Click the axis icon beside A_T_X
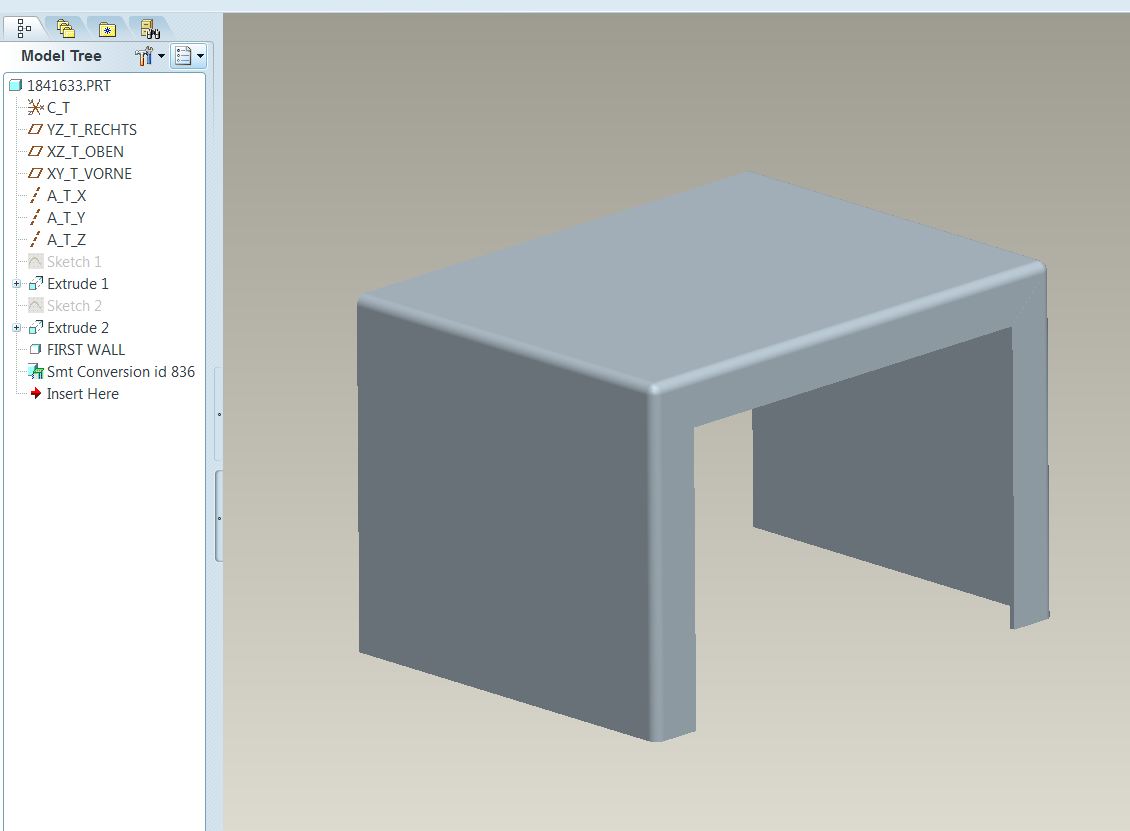 click(x=35, y=195)
